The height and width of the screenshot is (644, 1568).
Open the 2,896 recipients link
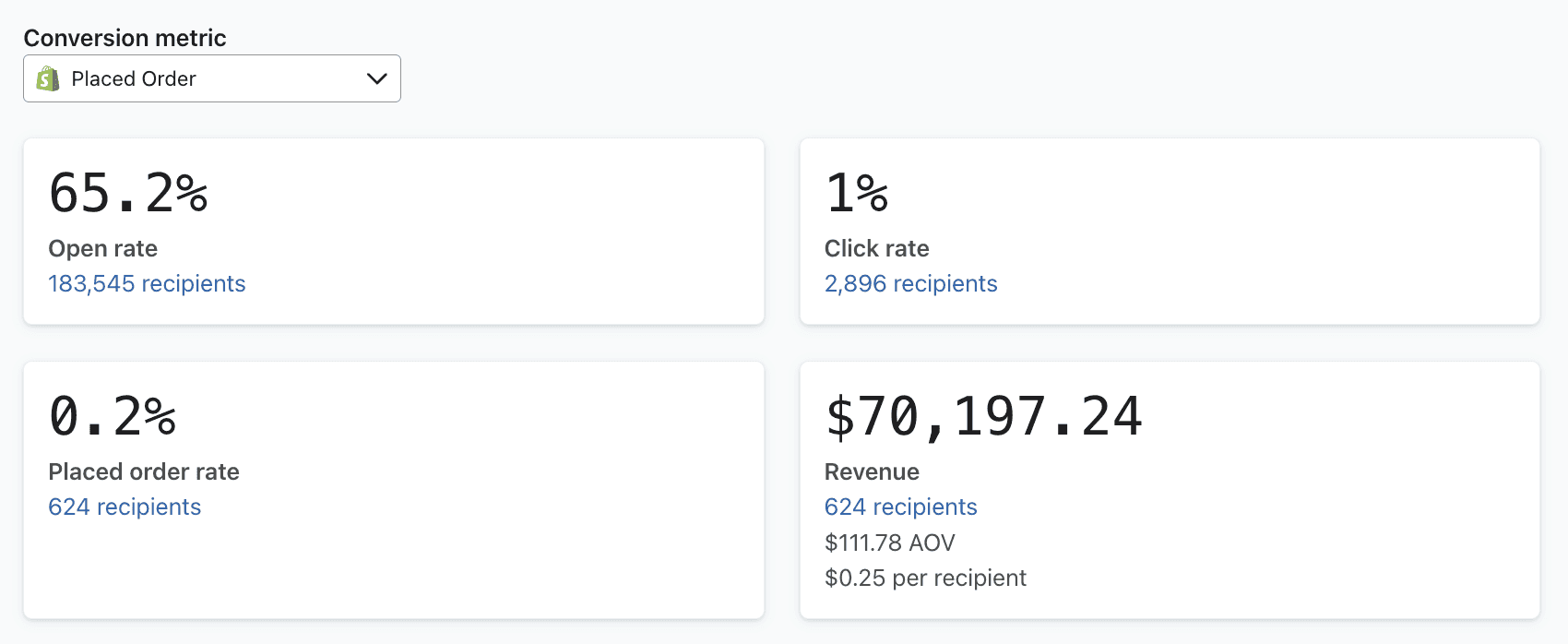(x=911, y=283)
